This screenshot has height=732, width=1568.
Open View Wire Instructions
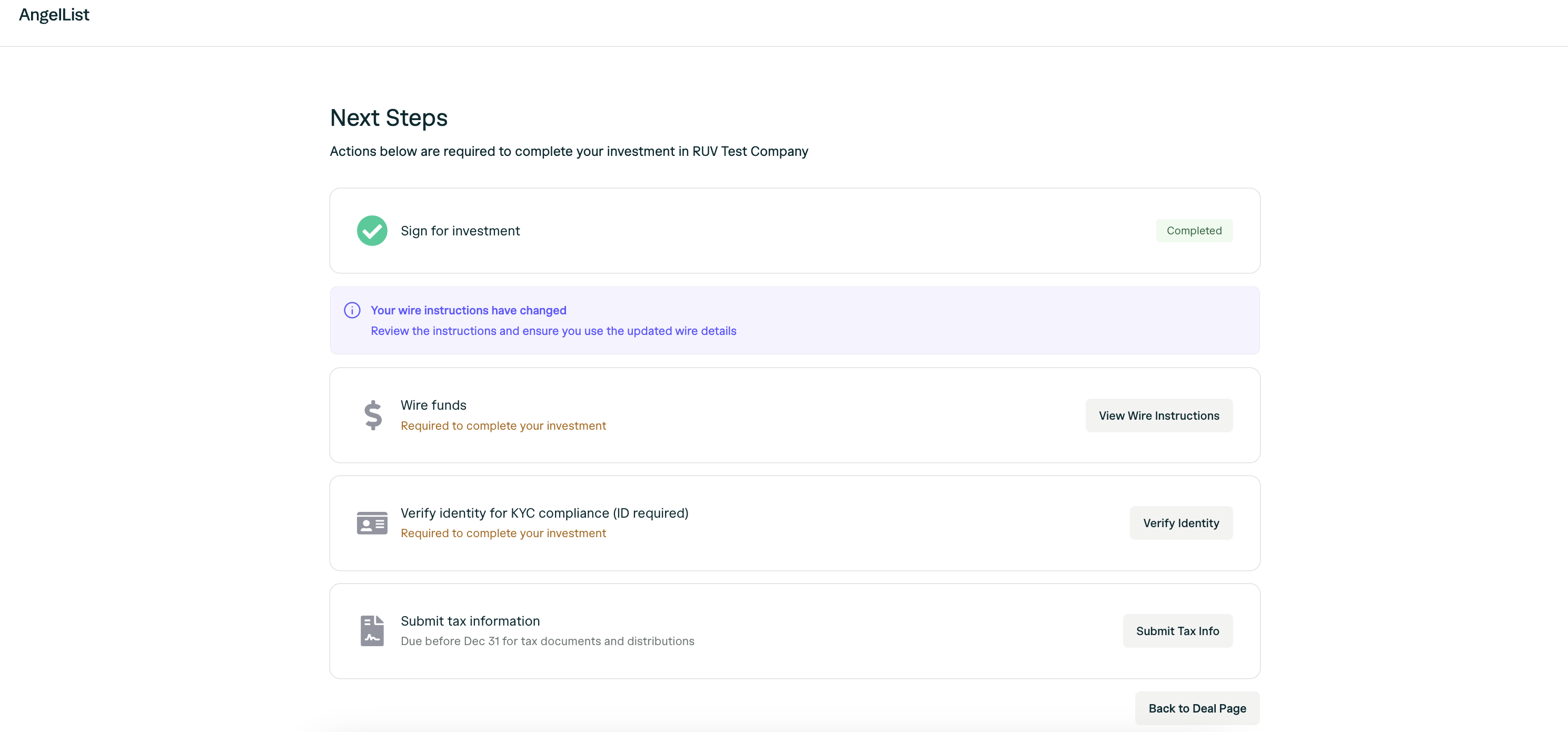(x=1159, y=416)
